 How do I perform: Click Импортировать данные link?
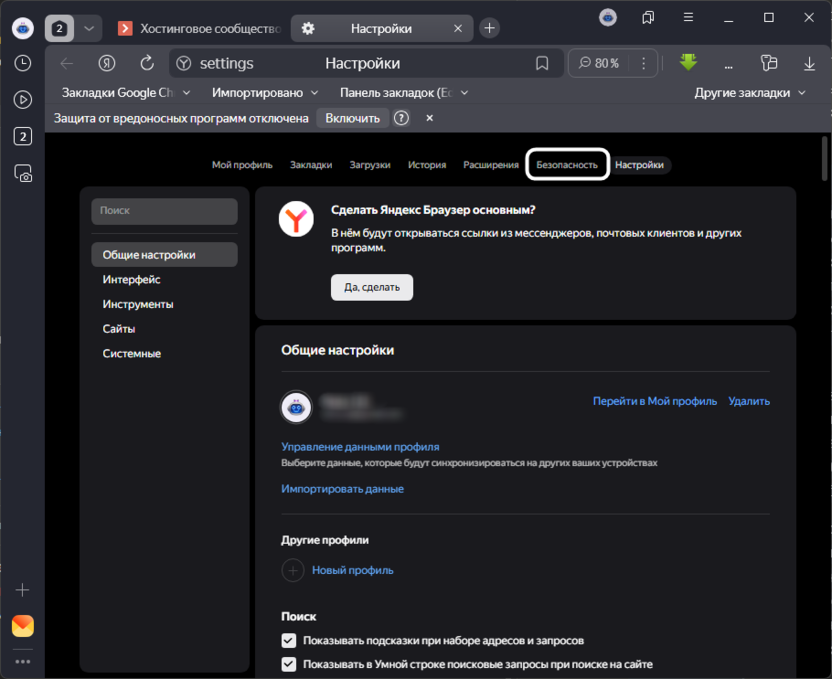342,489
